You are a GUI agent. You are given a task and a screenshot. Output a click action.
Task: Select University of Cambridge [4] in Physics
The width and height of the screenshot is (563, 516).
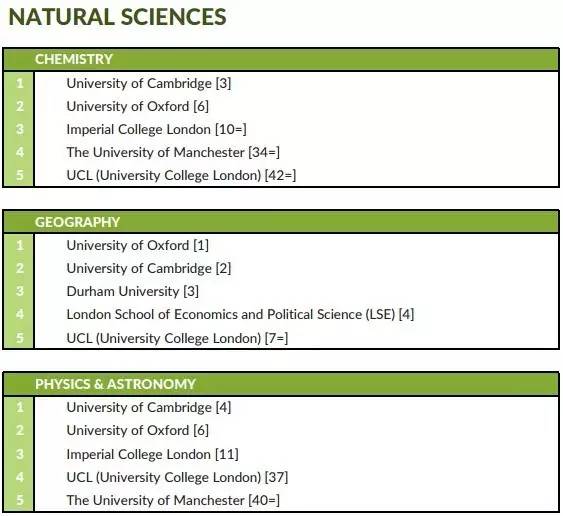click(149, 408)
